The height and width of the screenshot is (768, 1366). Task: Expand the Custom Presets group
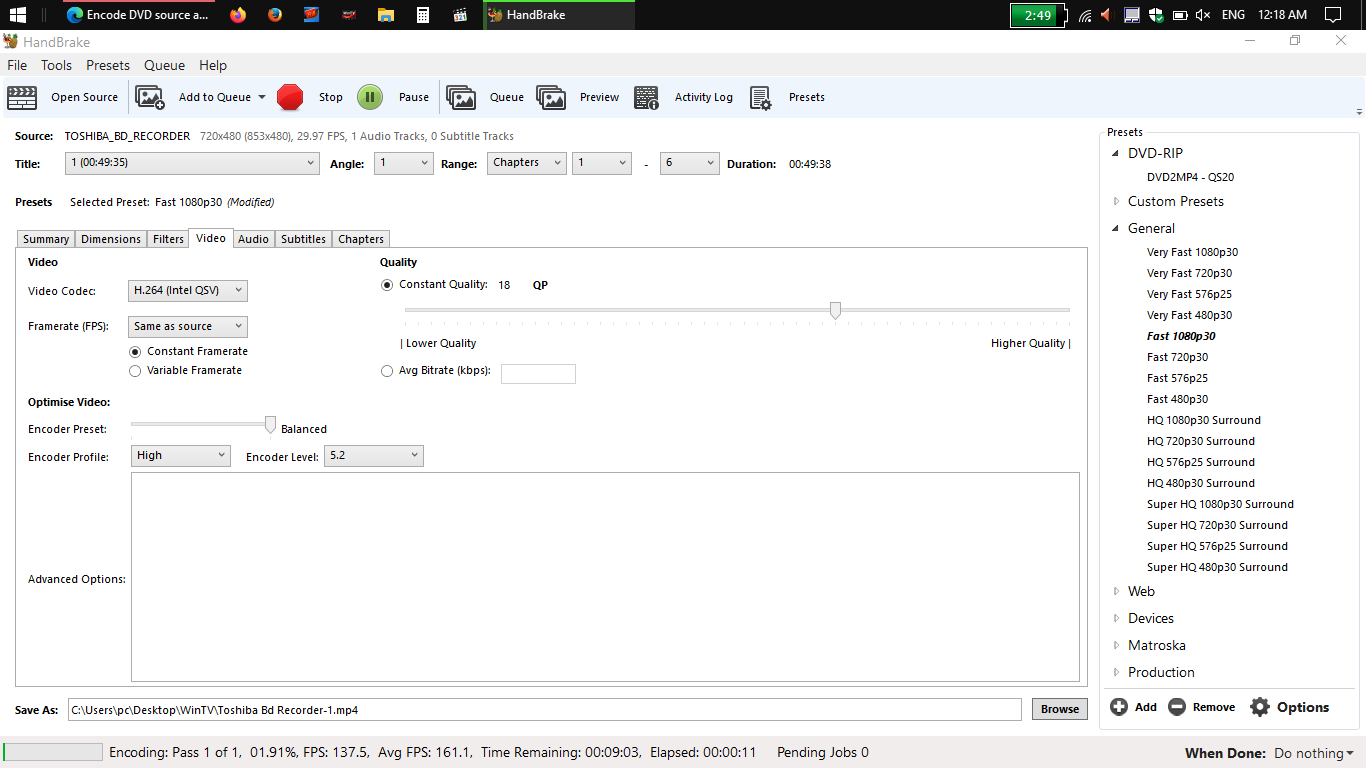pyautogui.click(x=1116, y=202)
